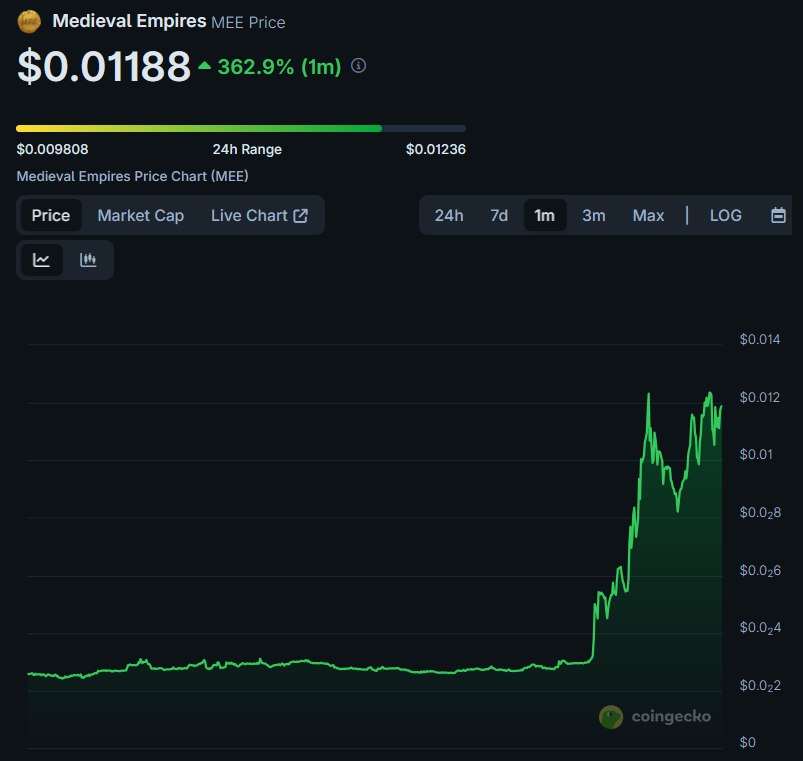Viewport: 803px width, 761px height.
Task: Click the $0.01236 24h high value
Action: pyautogui.click(x=436, y=149)
